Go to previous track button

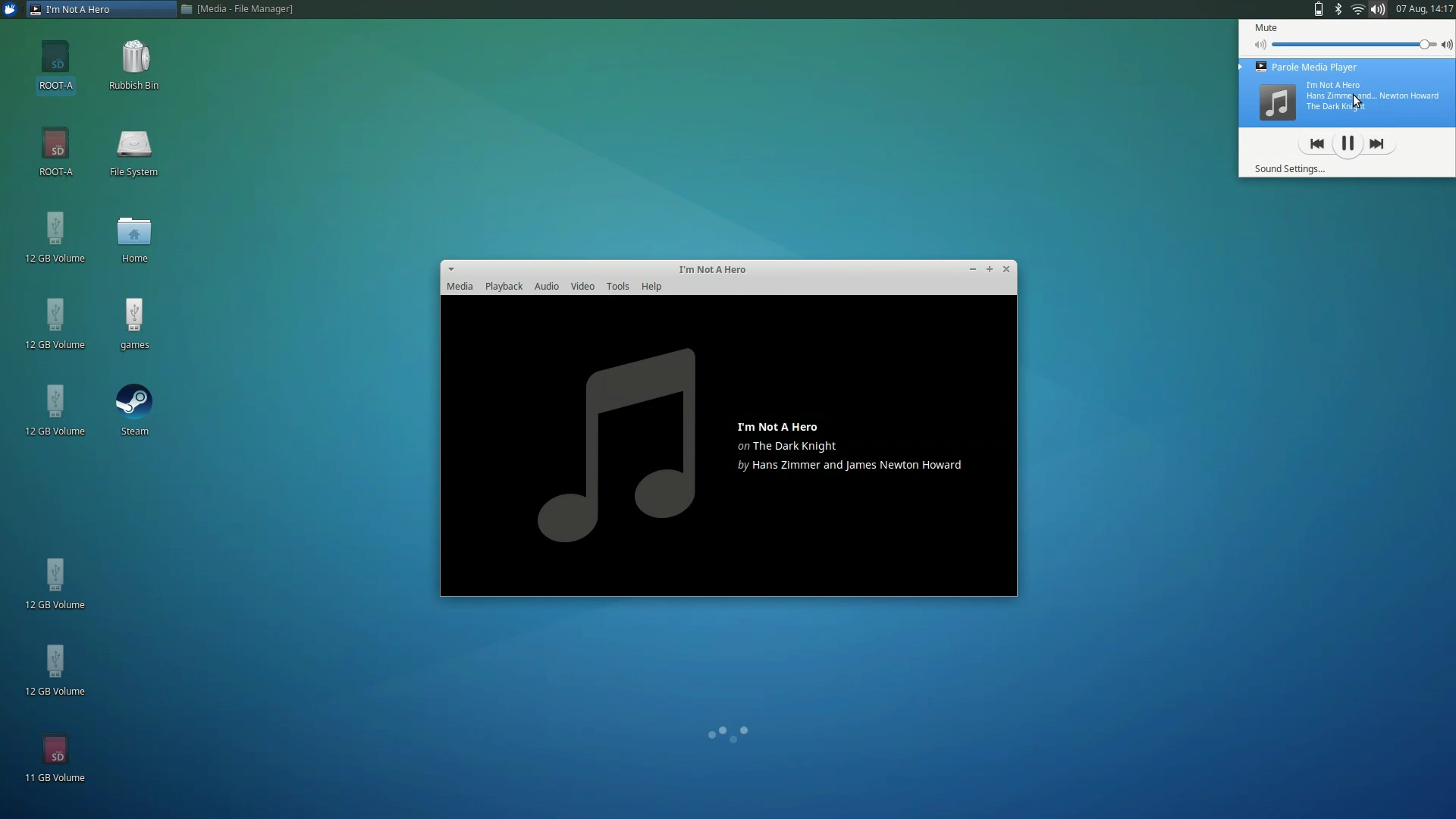point(1316,144)
